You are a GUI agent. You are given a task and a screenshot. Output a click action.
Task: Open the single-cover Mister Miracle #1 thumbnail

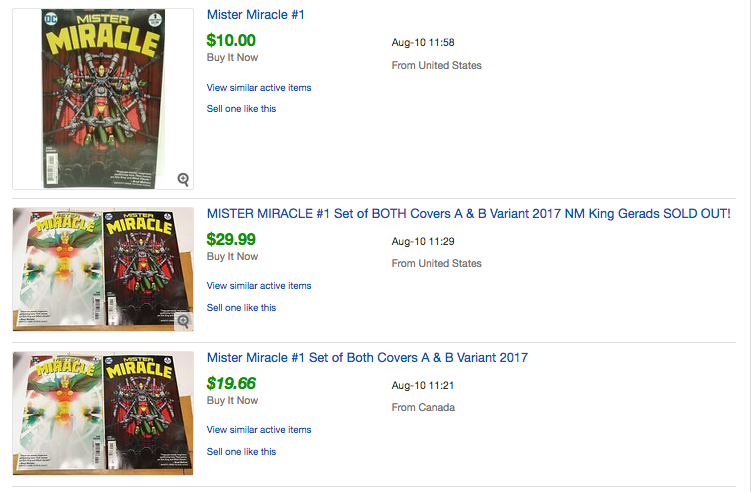[x=103, y=99]
